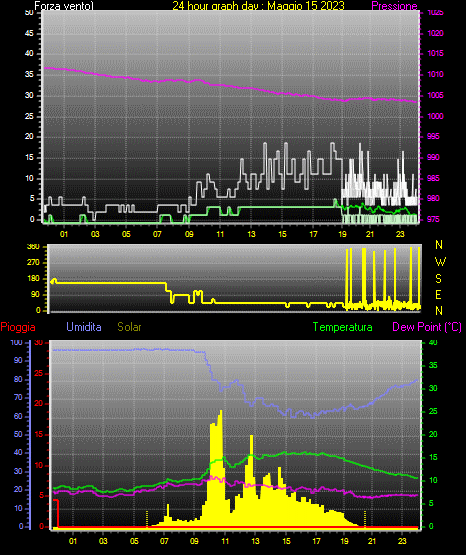Click hour 09 on bottom chart time axis
The width and height of the screenshot is (466, 555).
[x=194, y=541]
